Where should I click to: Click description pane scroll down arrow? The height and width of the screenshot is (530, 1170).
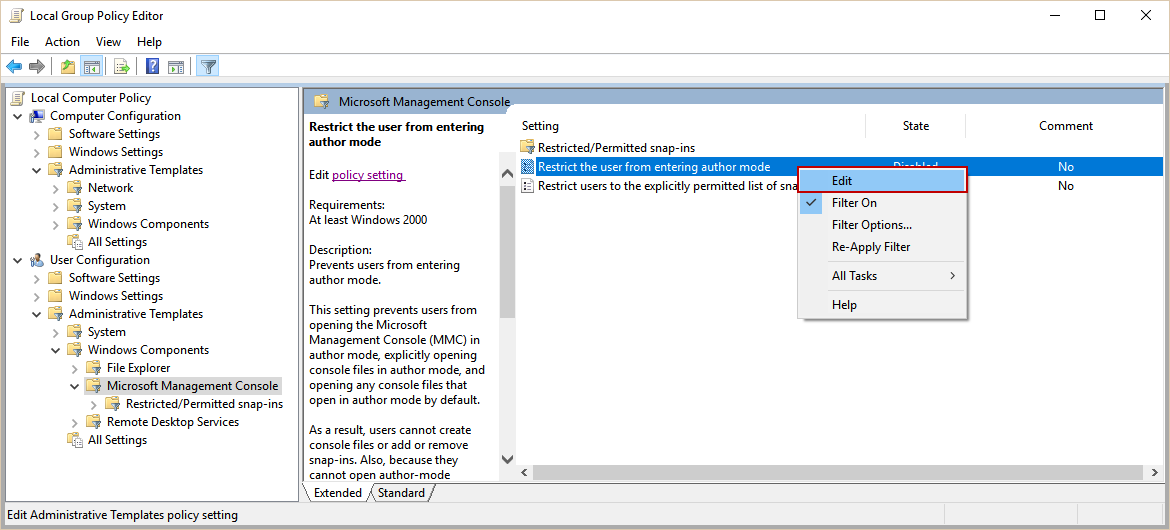pyautogui.click(x=507, y=459)
